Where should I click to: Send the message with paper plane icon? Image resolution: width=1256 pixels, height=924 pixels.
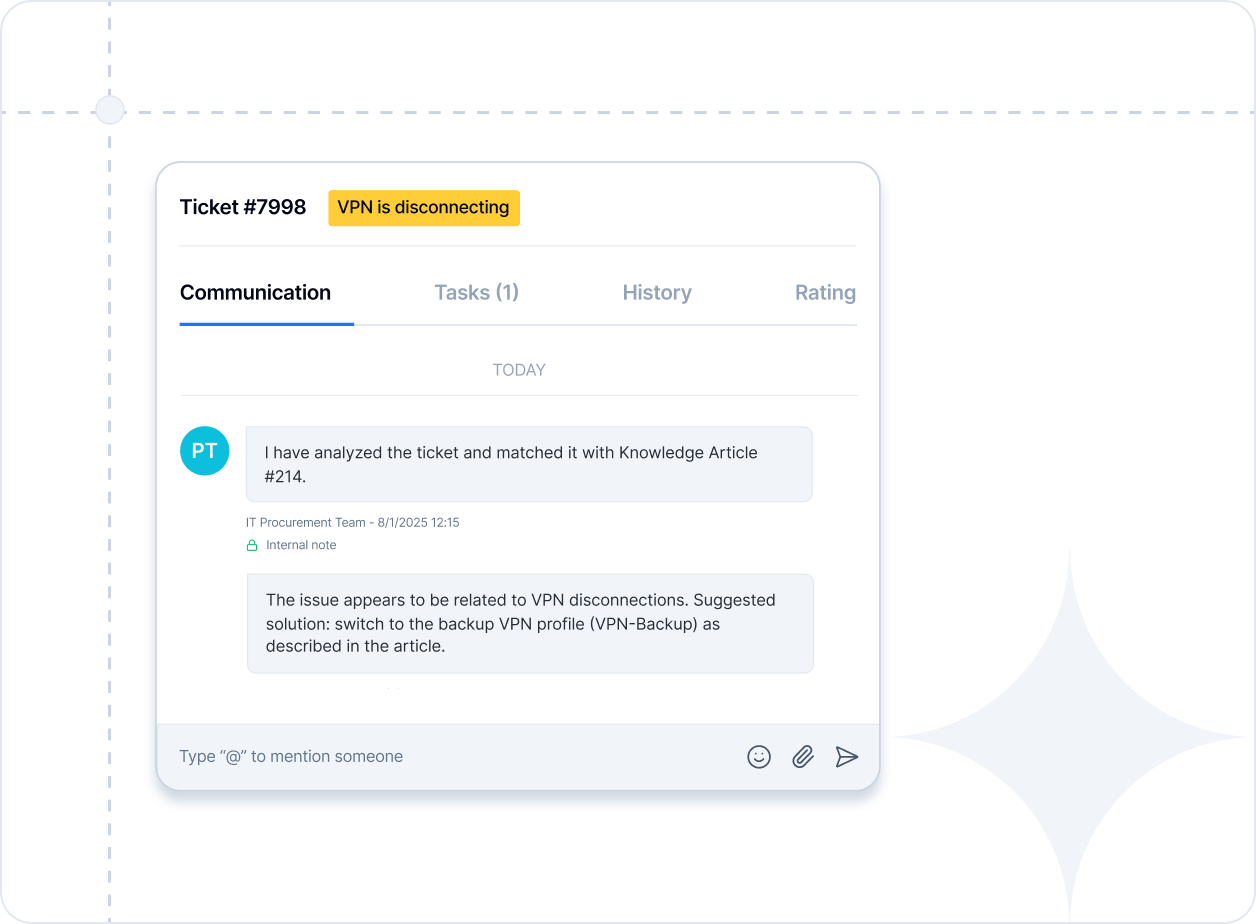tap(847, 757)
